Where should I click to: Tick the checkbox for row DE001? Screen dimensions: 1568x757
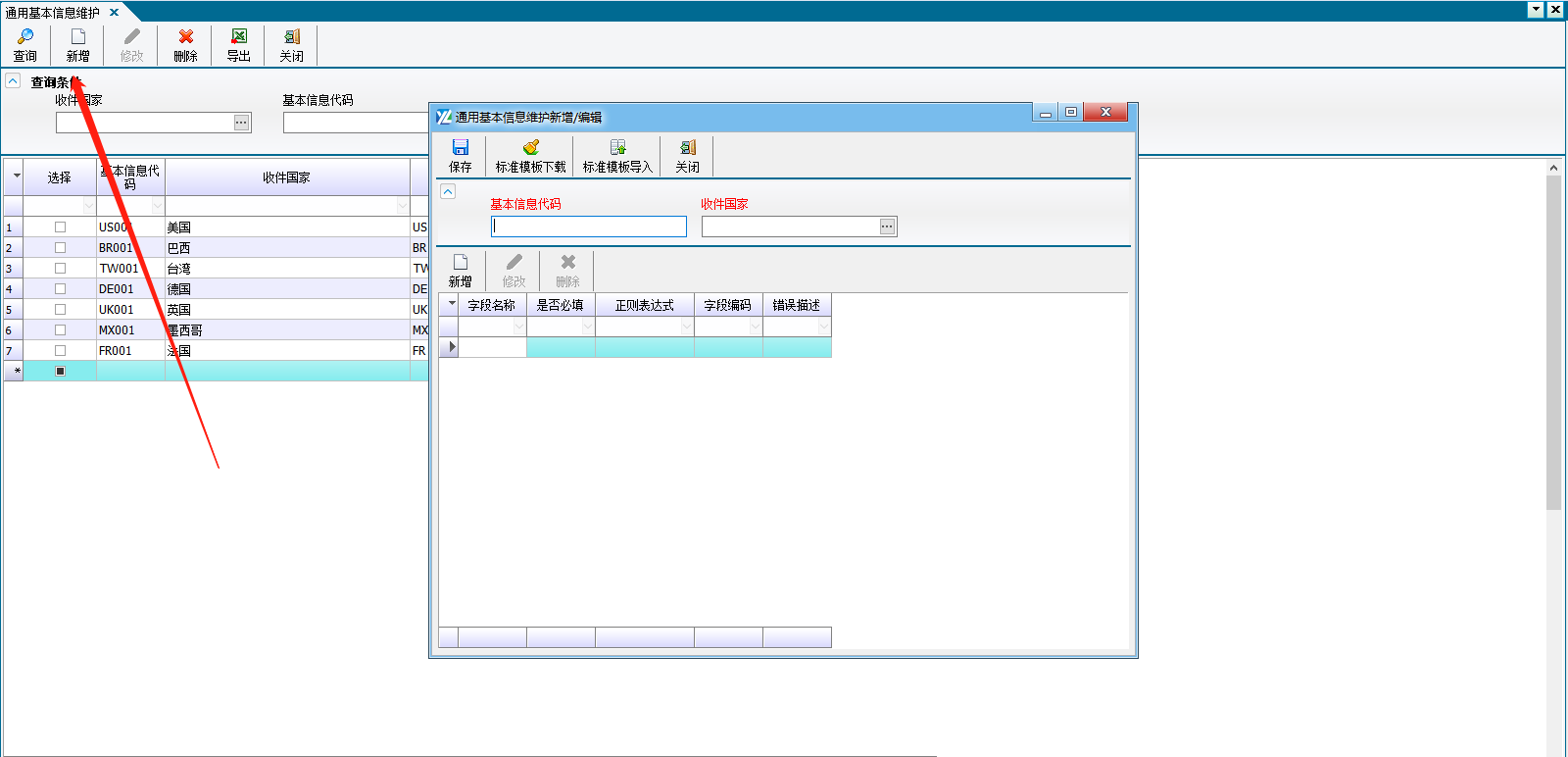(60, 288)
